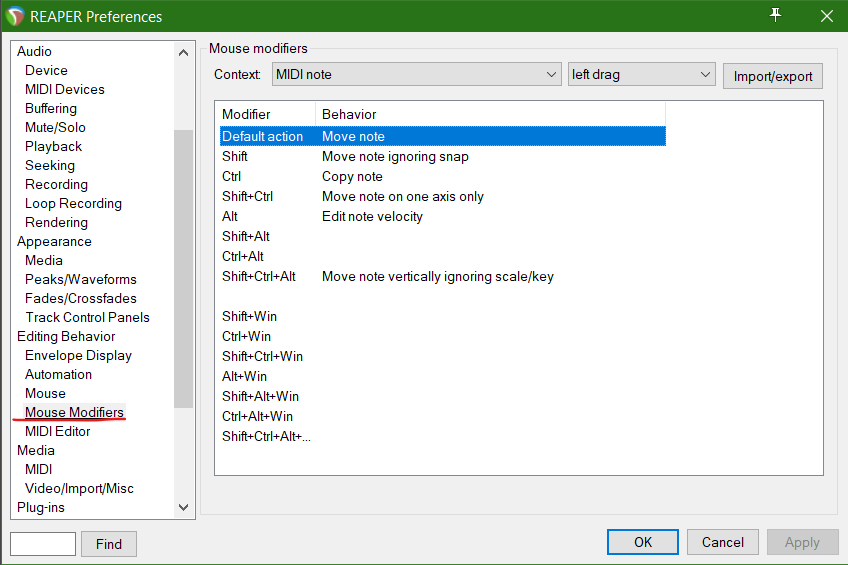Select the Shift modifier row
Image resolution: width=848 pixels, height=565 pixels.
coord(442,156)
